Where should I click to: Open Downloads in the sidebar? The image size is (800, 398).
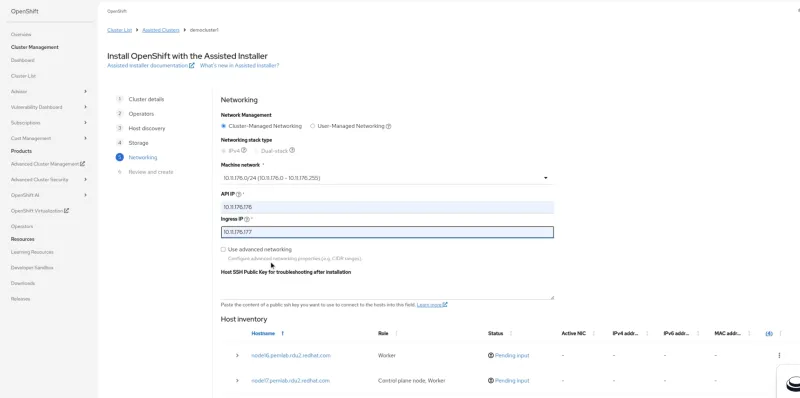click(23, 283)
